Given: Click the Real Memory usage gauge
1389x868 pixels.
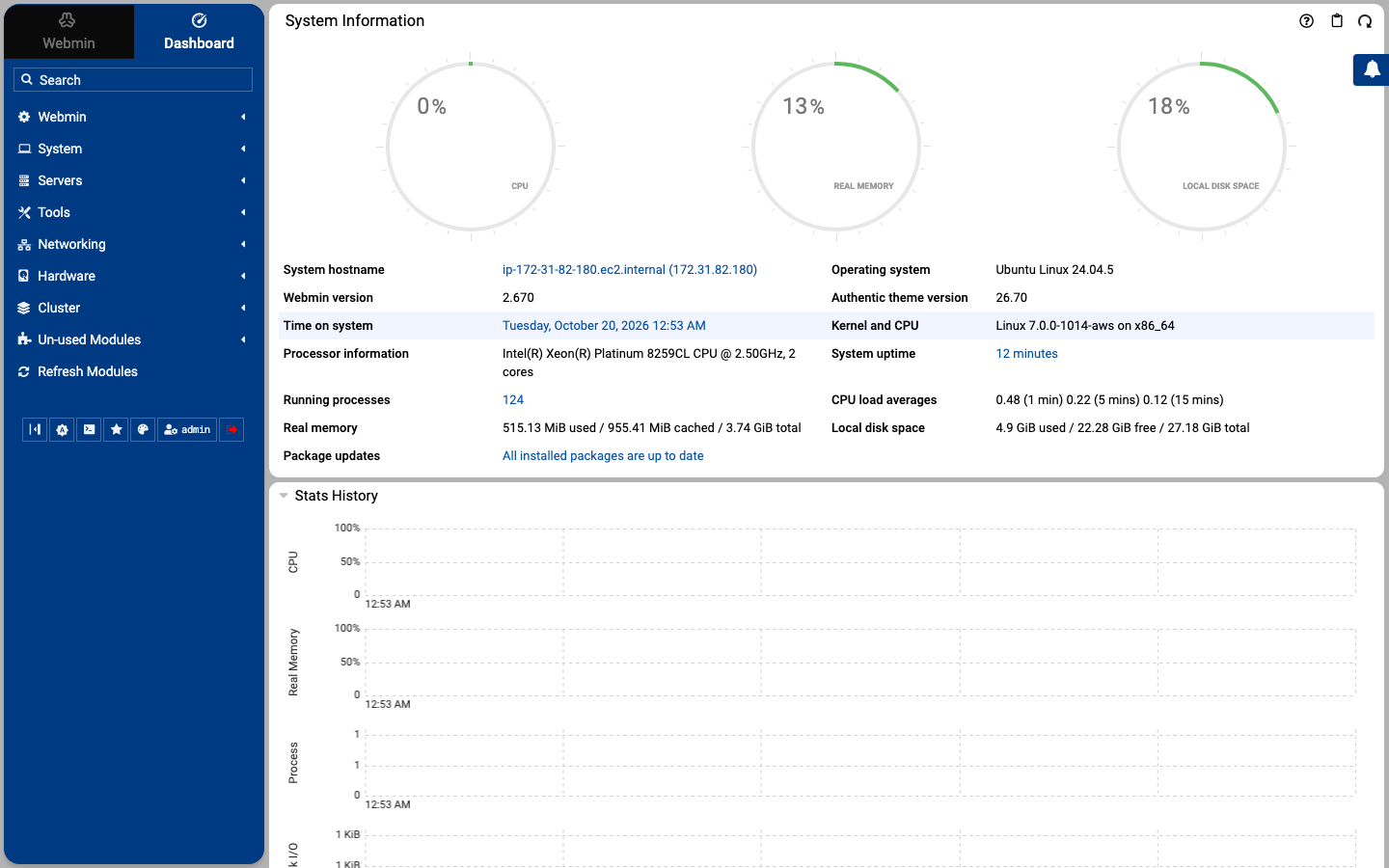Looking at the screenshot, I should 836,147.
